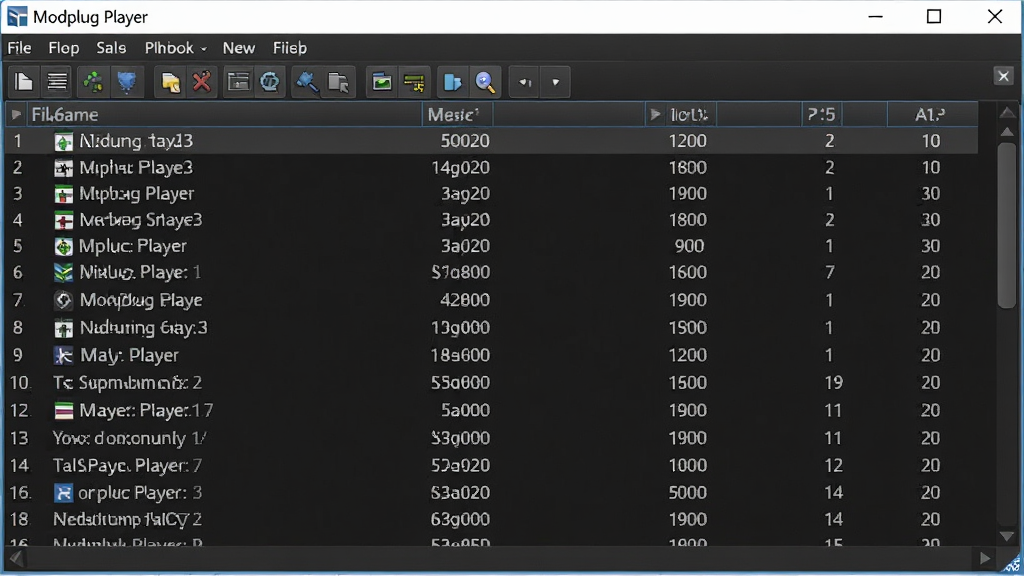
Task: Click the triangle left of lo'ü: header
Action: pyautogui.click(x=655, y=115)
